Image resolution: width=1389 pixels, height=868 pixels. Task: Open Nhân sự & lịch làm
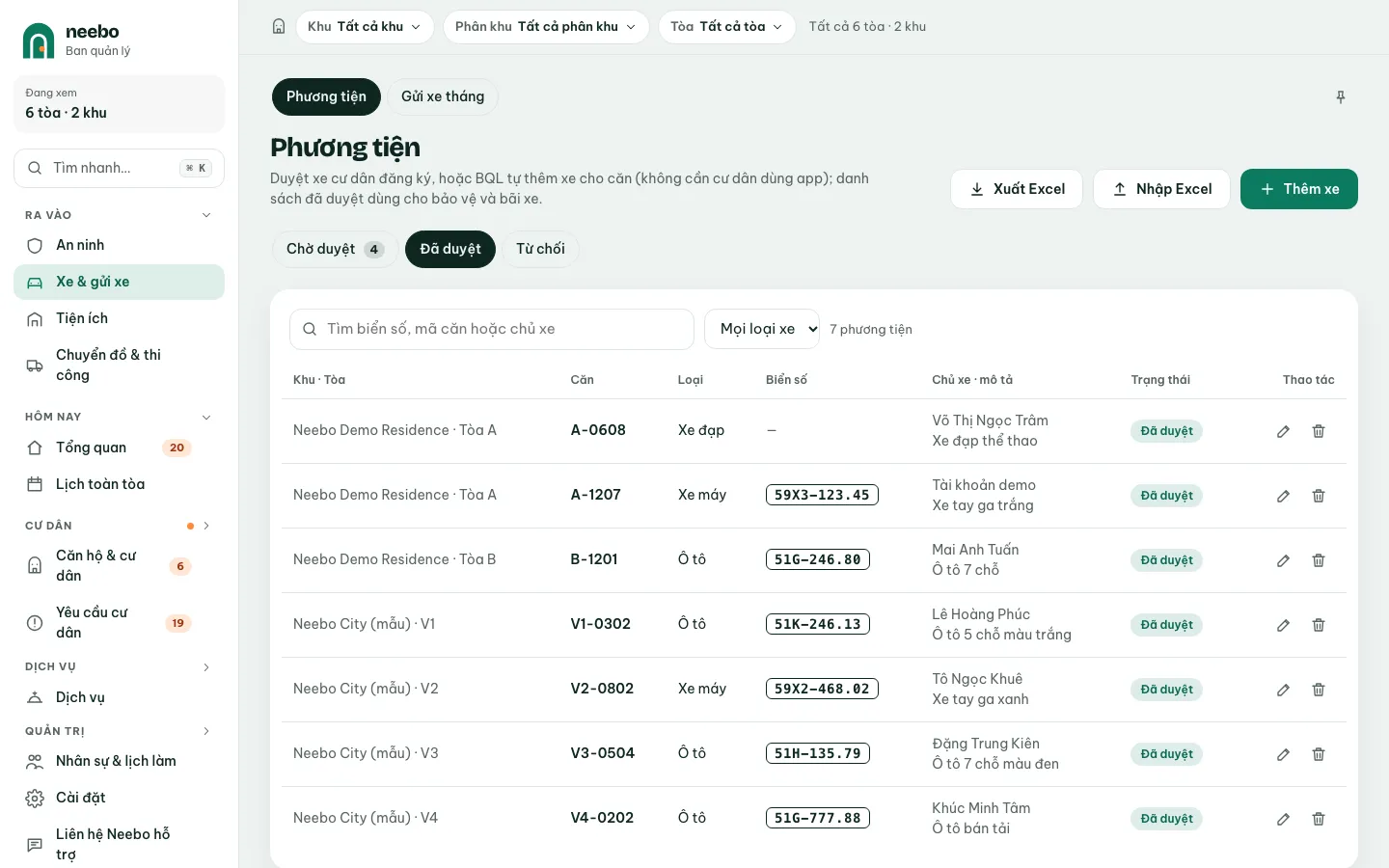119,761
